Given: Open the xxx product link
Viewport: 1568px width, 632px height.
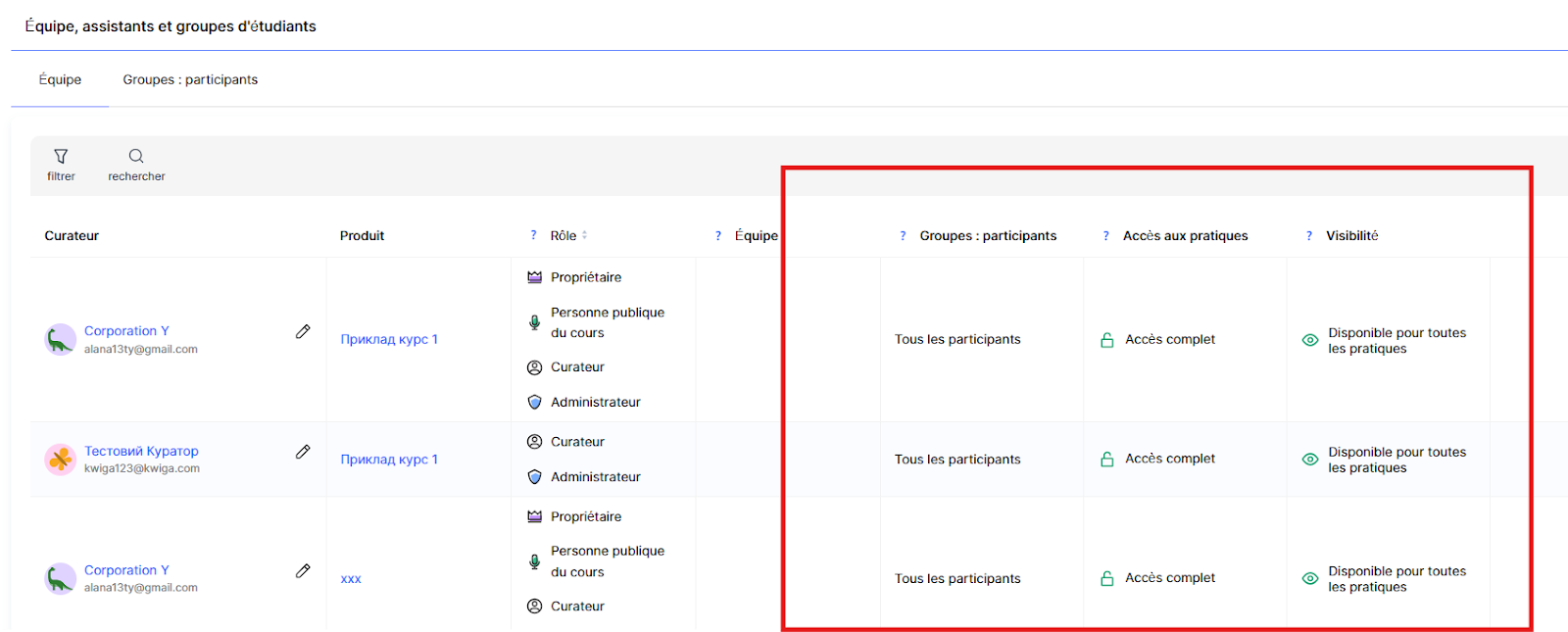Looking at the screenshot, I should (351, 579).
